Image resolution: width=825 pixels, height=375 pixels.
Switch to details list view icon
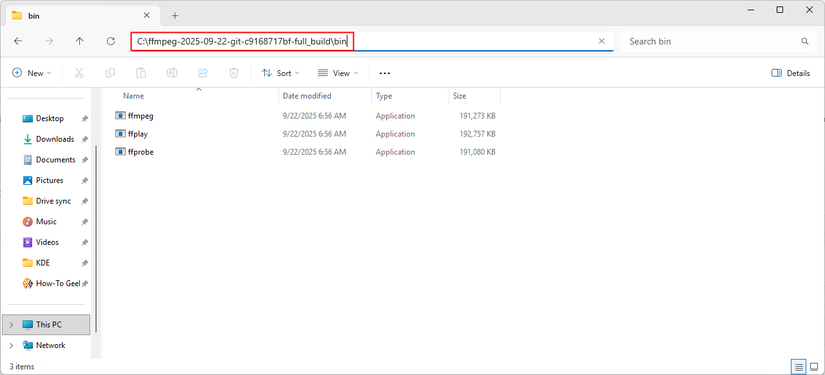click(799, 366)
